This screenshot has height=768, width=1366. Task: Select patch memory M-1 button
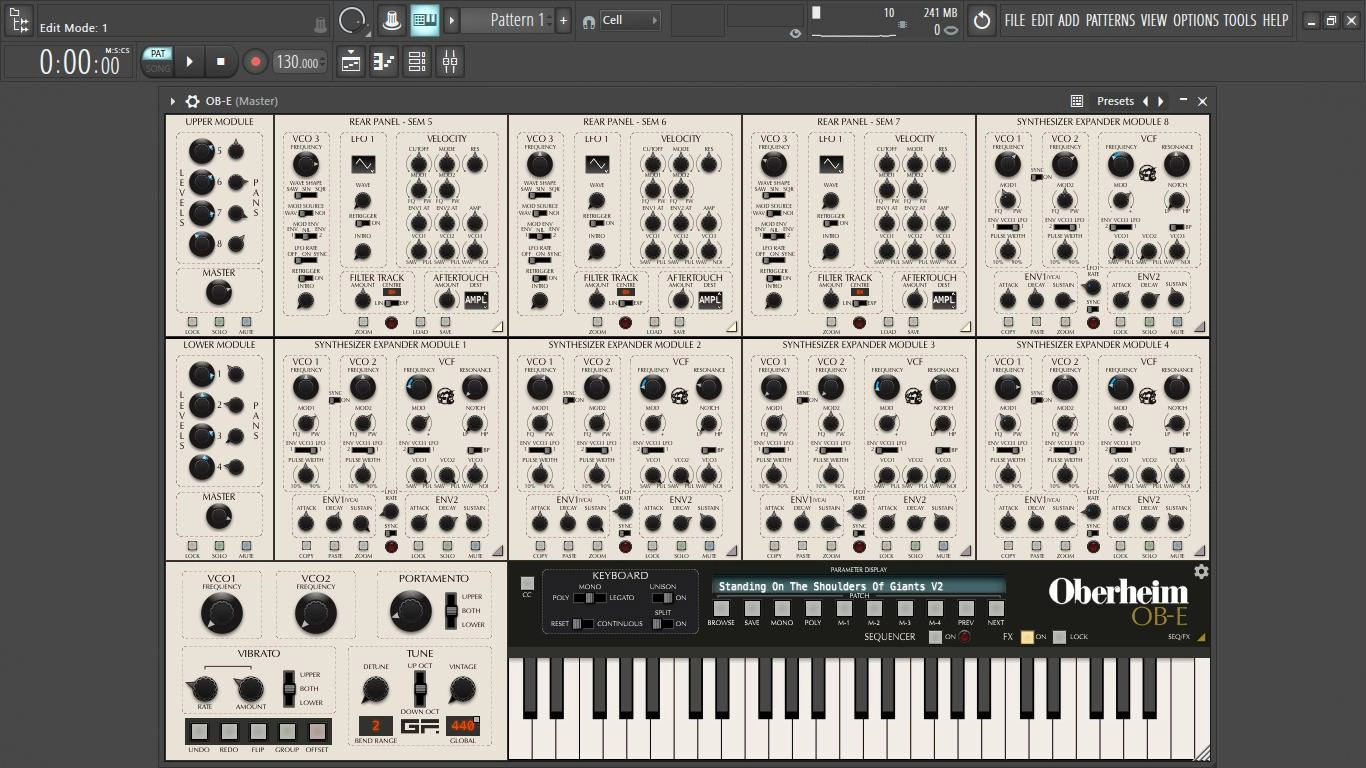844,608
